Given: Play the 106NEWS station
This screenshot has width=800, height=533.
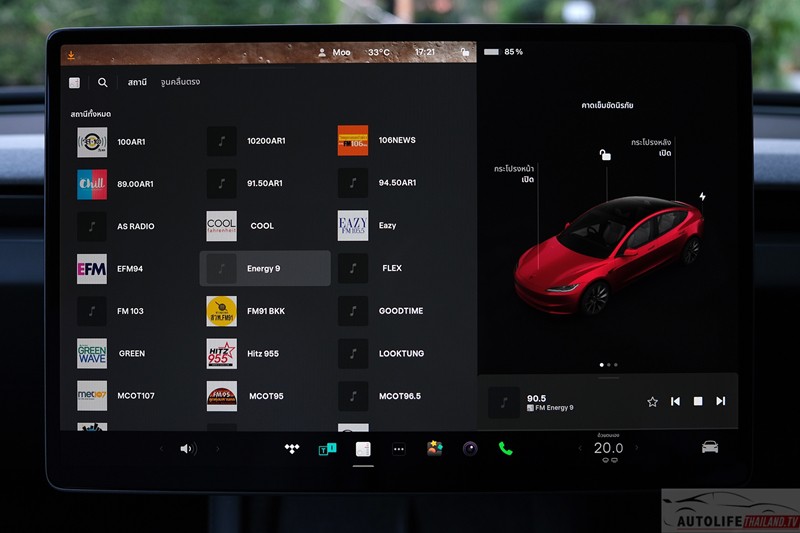Looking at the screenshot, I should [x=396, y=140].
